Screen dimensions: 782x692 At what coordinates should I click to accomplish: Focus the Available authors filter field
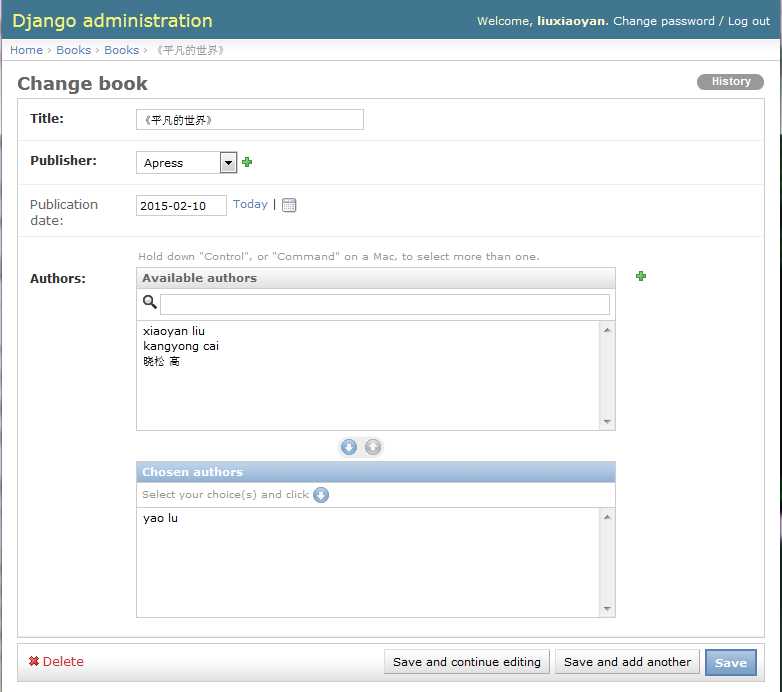[385, 304]
